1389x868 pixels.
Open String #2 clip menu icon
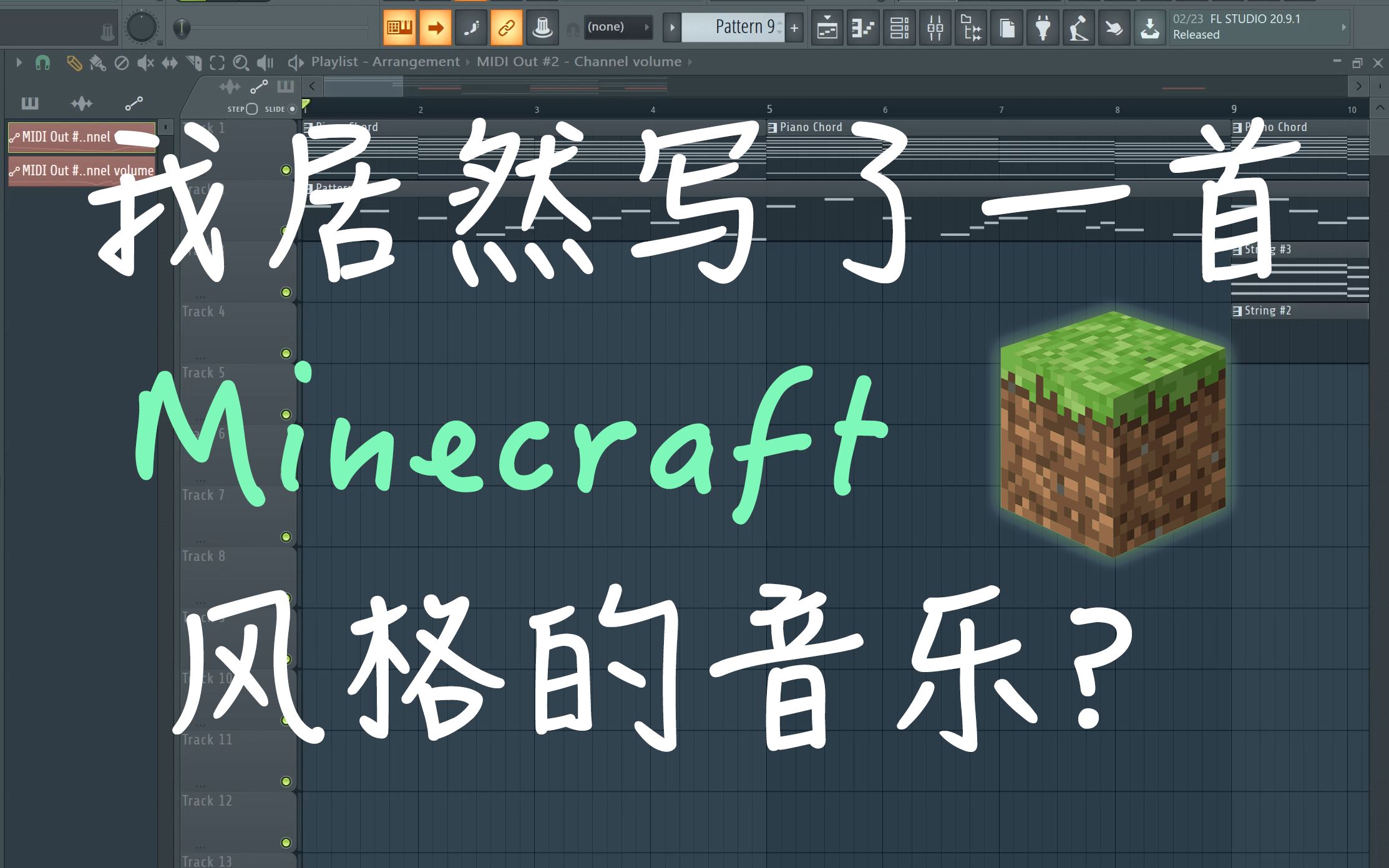point(1237,311)
